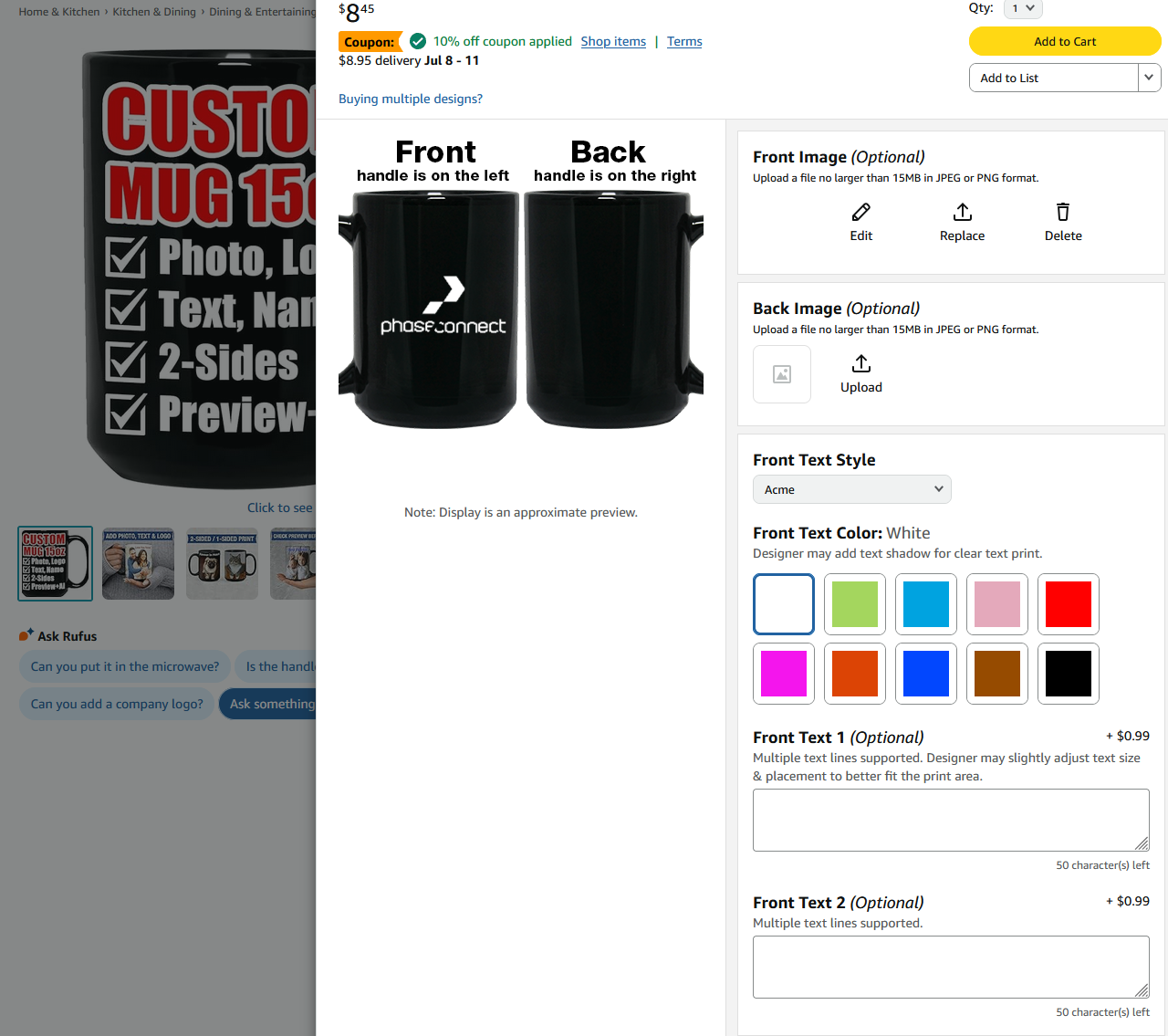
Task: Click the Front Text 1 '+ $0.99' price text
Action: 1128,736
